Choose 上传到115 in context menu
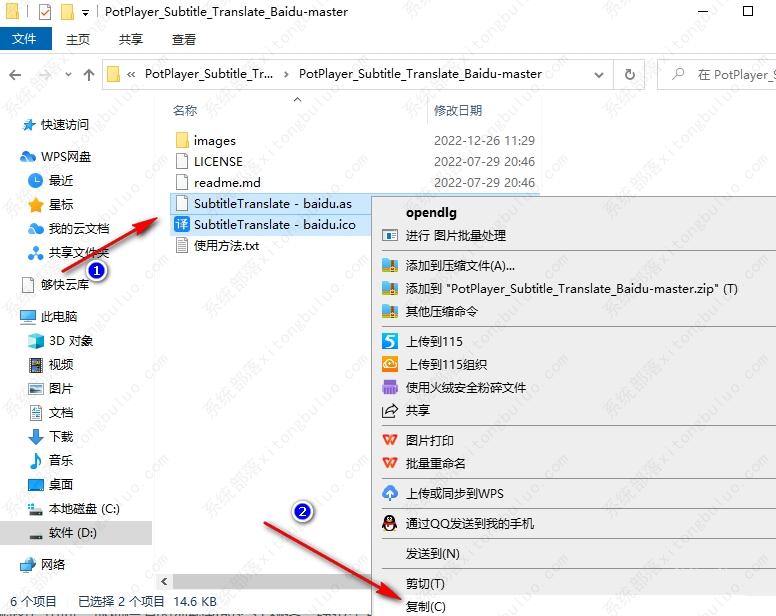This screenshot has width=776, height=616. pos(434,341)
